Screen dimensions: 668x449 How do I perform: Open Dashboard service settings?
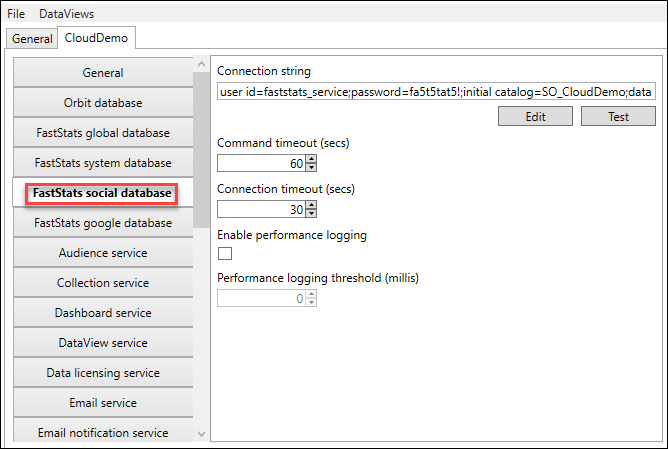tap(103, 313)
